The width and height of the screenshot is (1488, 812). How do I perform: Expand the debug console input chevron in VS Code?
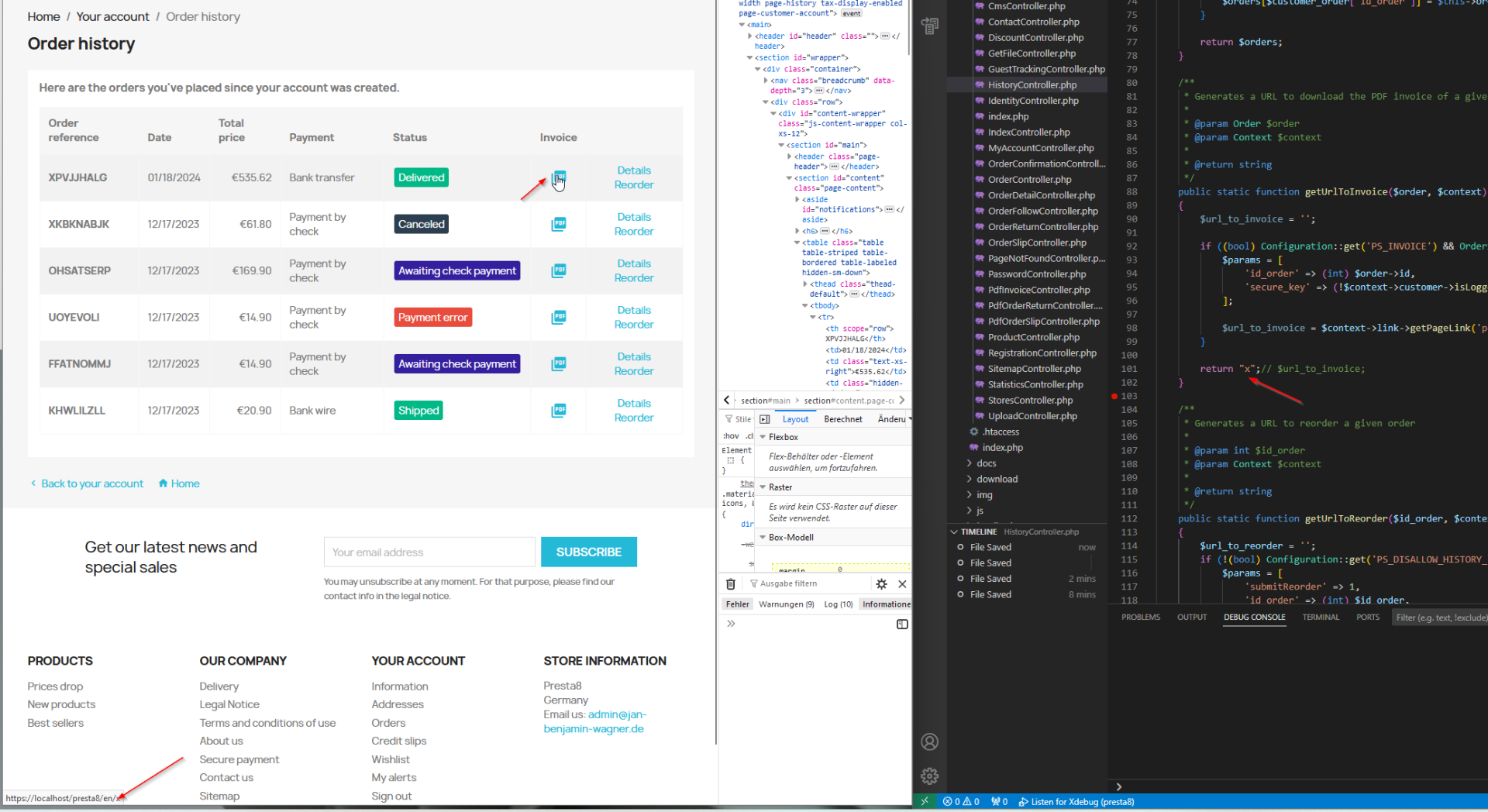[x=1118, y=786]
